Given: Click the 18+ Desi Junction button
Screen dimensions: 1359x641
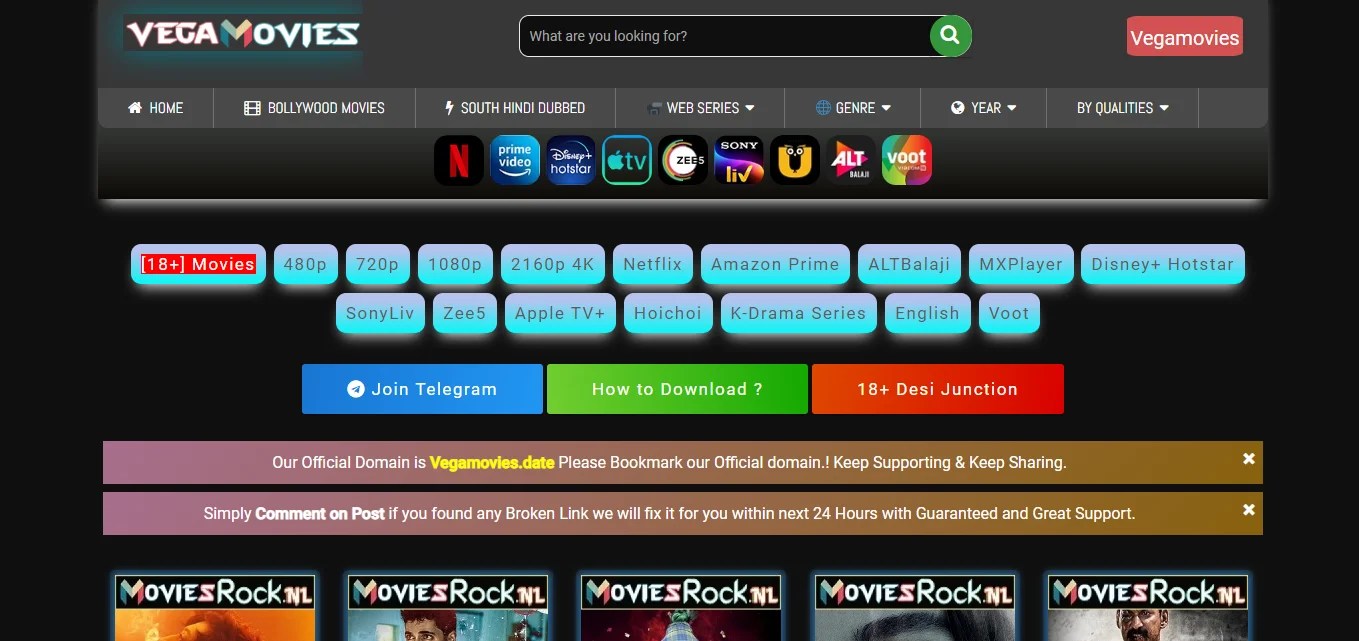Looking at the screenshot, I should (x=938, y=389).
